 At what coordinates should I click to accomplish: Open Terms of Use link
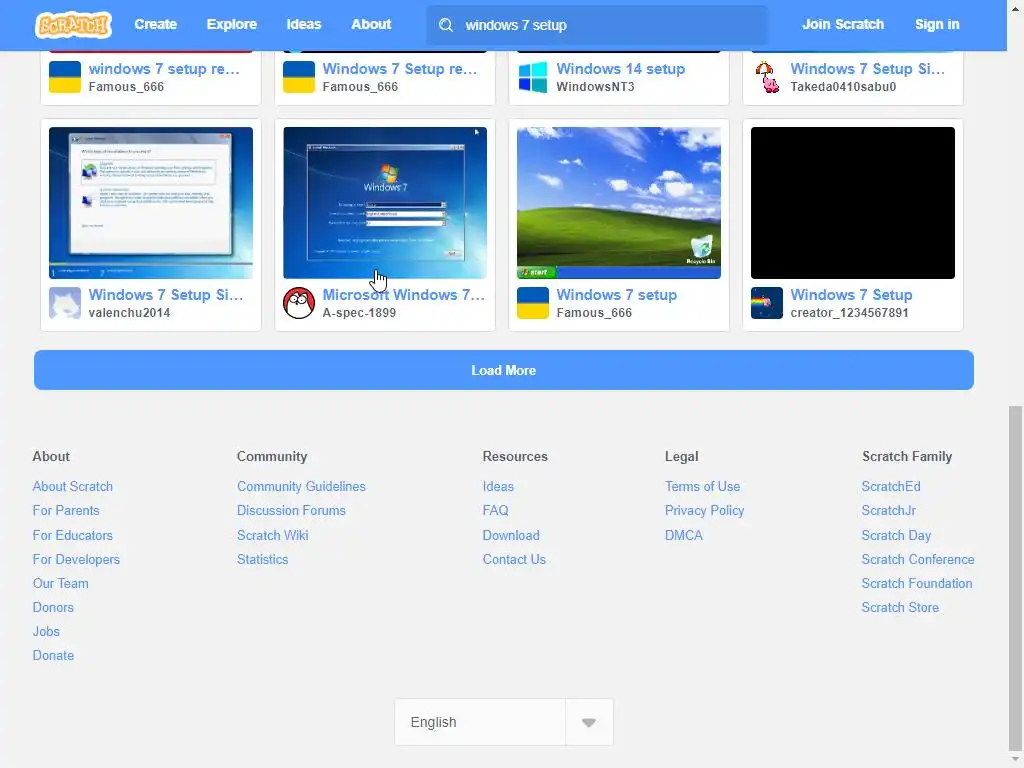click(x=702, y=487)
